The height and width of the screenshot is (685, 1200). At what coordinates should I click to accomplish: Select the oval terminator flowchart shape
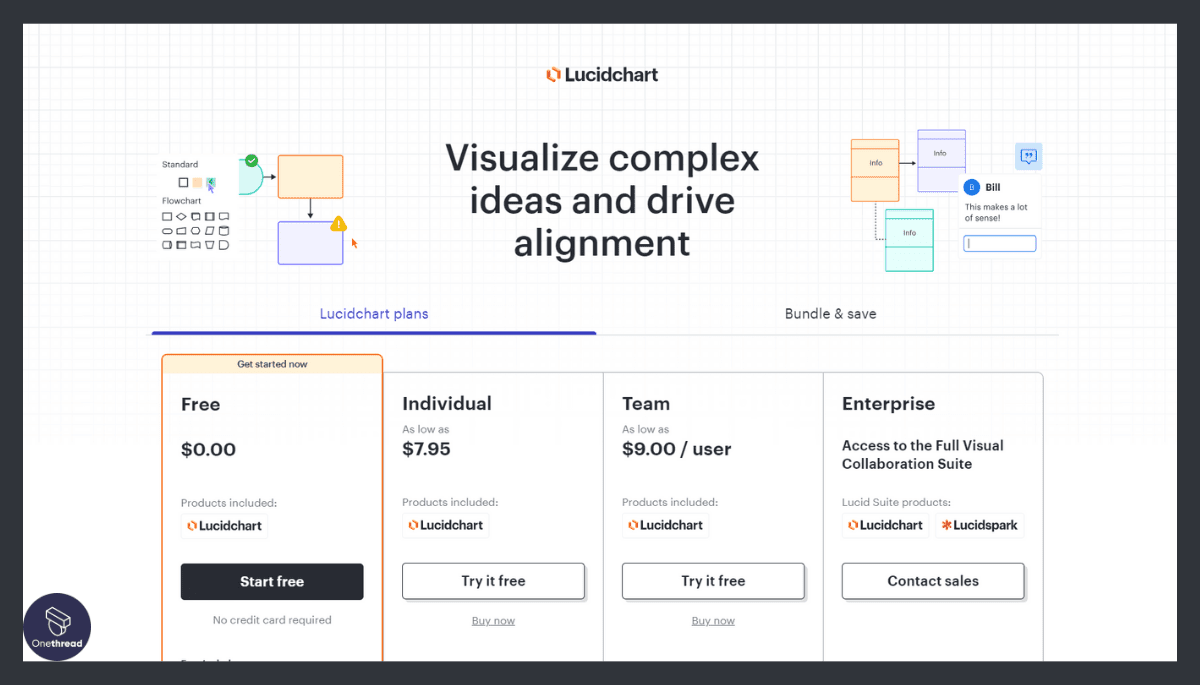[x=167, y=230]
